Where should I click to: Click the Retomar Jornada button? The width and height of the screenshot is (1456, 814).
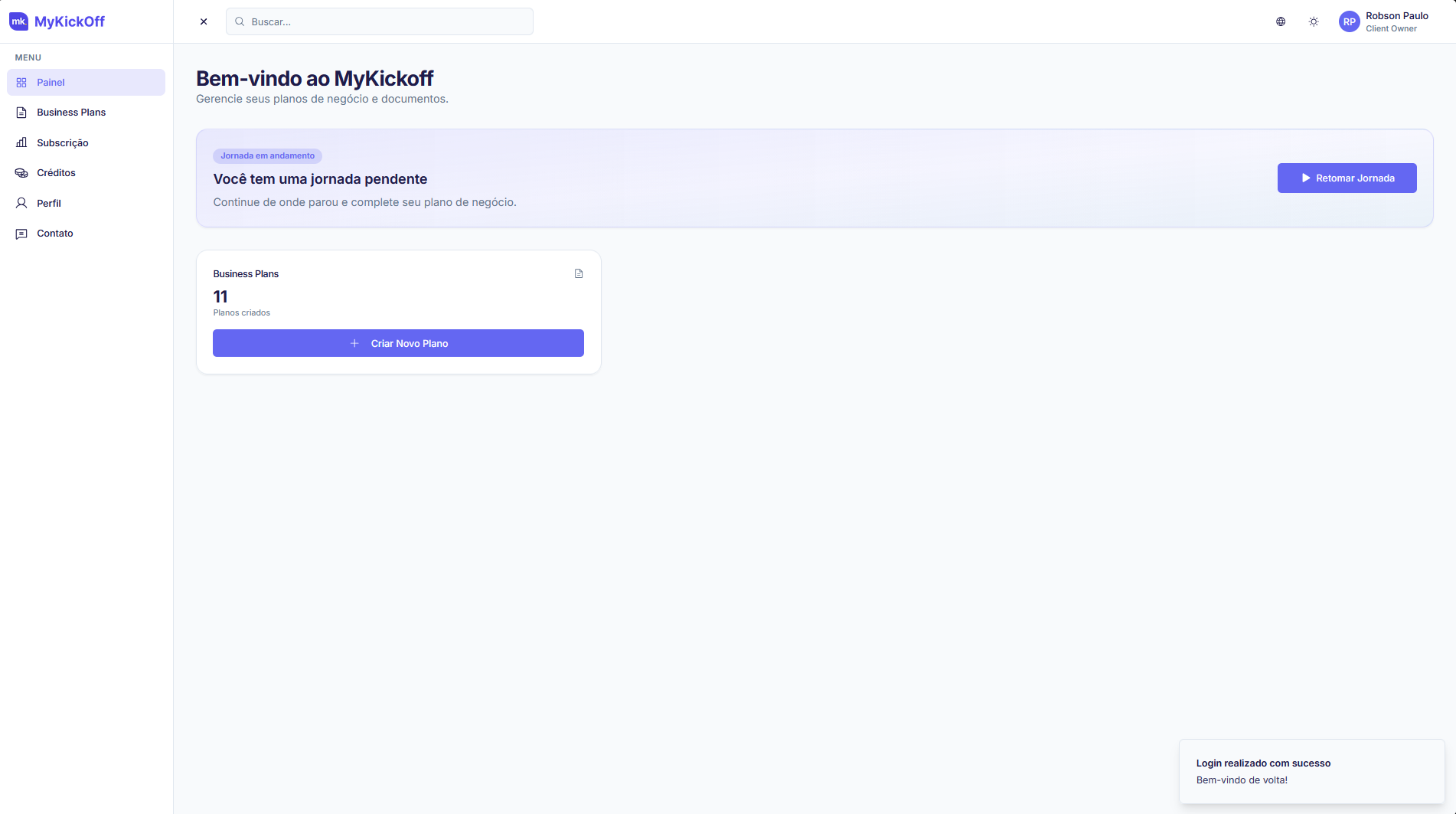click(x=1347, y=178)
